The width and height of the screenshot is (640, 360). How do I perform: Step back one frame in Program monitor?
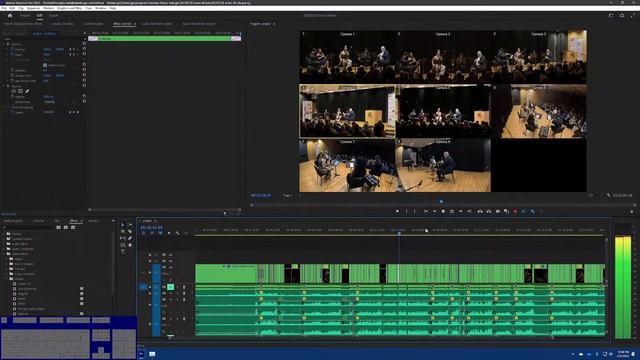[434, 211]
